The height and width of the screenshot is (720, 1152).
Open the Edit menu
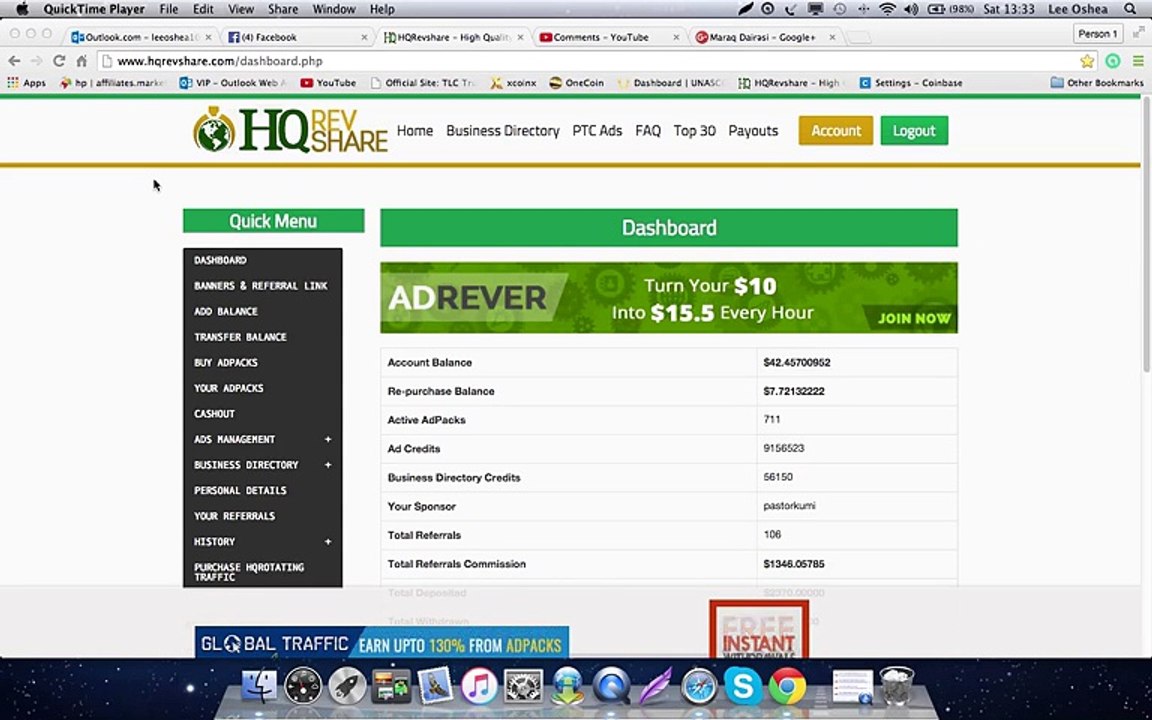tap(203, 9)
